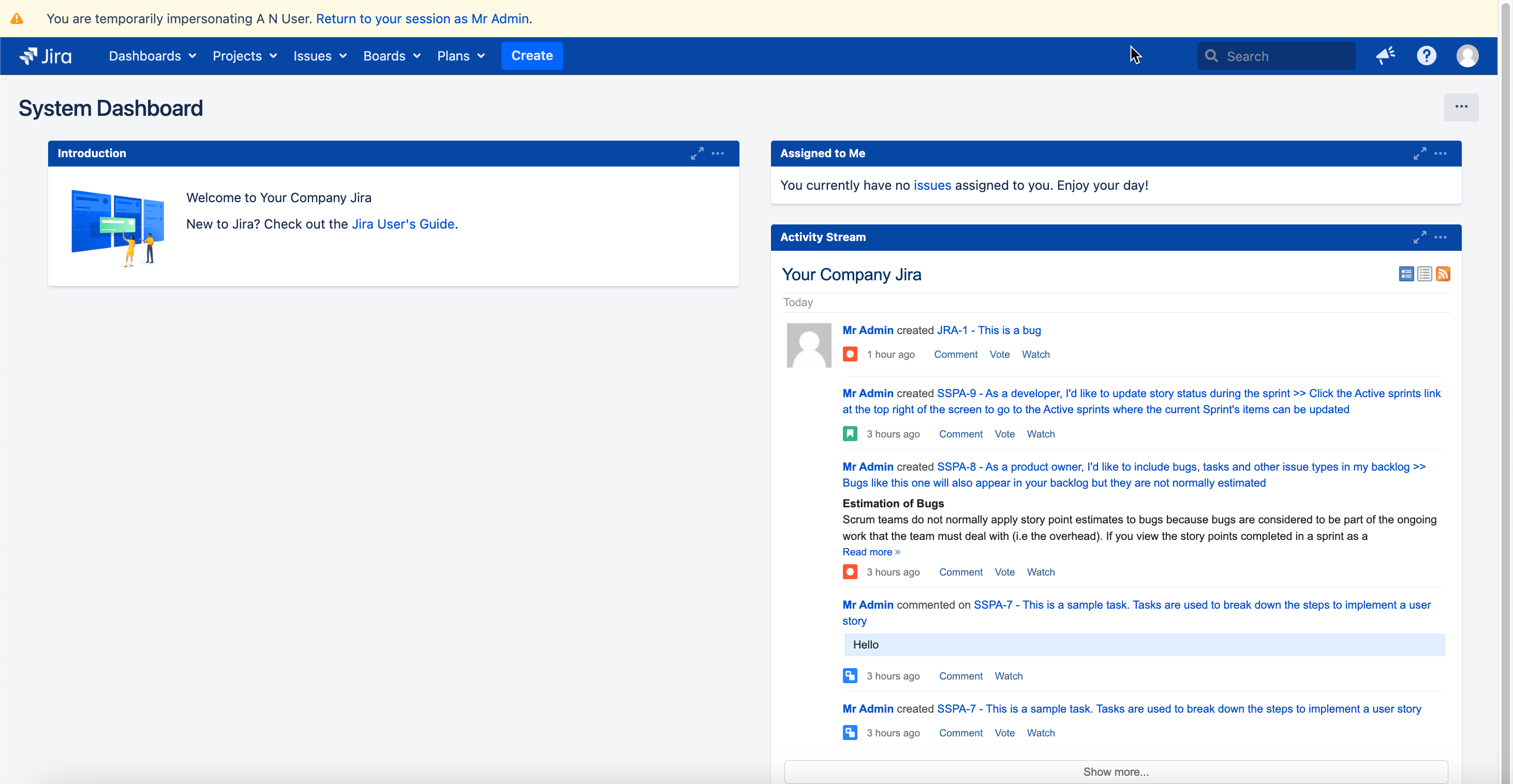Image resolution: width=1513 pixels, height=784 pixels.
Task: Click the notifications bell icon
Action: 1384,55
